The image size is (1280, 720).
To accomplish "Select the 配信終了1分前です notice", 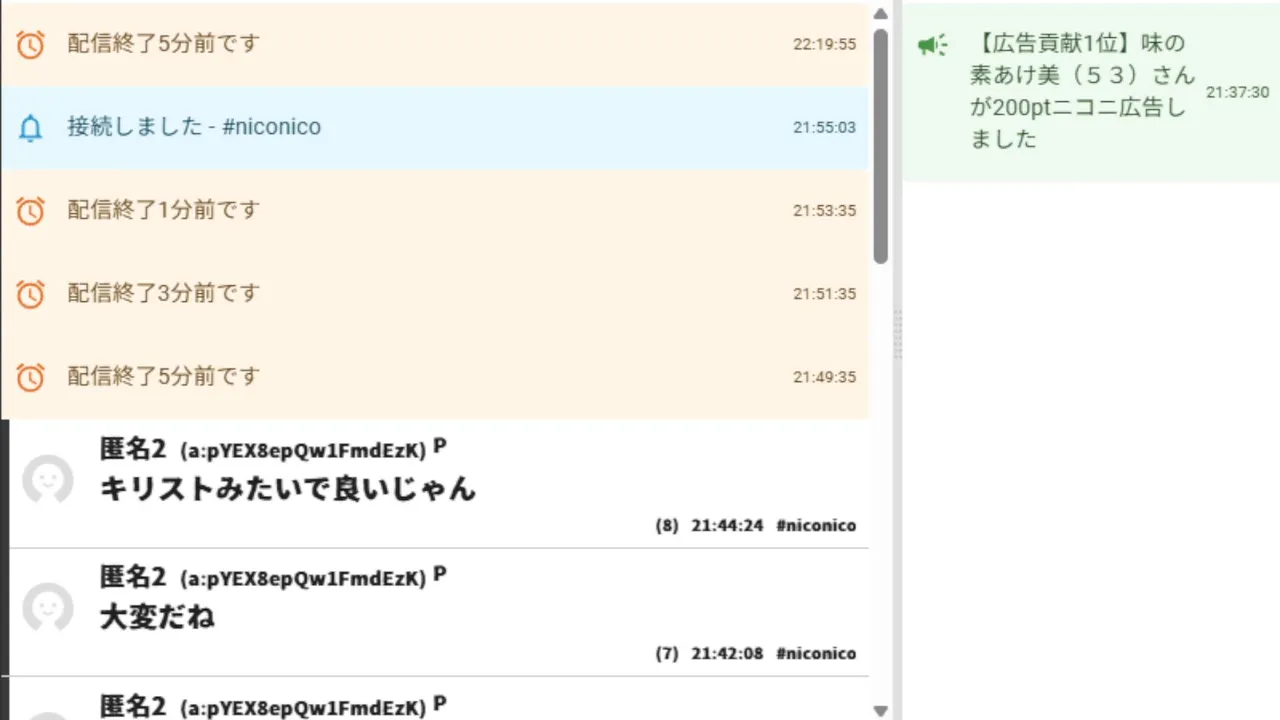I will pyautogui.click(x=435, y=211).
